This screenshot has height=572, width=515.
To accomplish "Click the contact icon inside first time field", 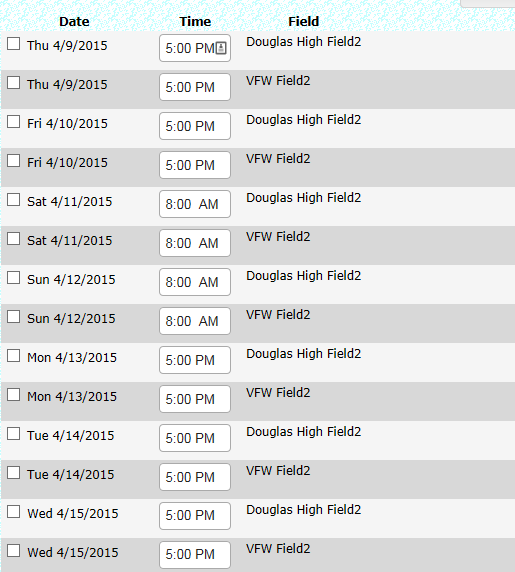I will pyautogui.click(x=221, y=48).
